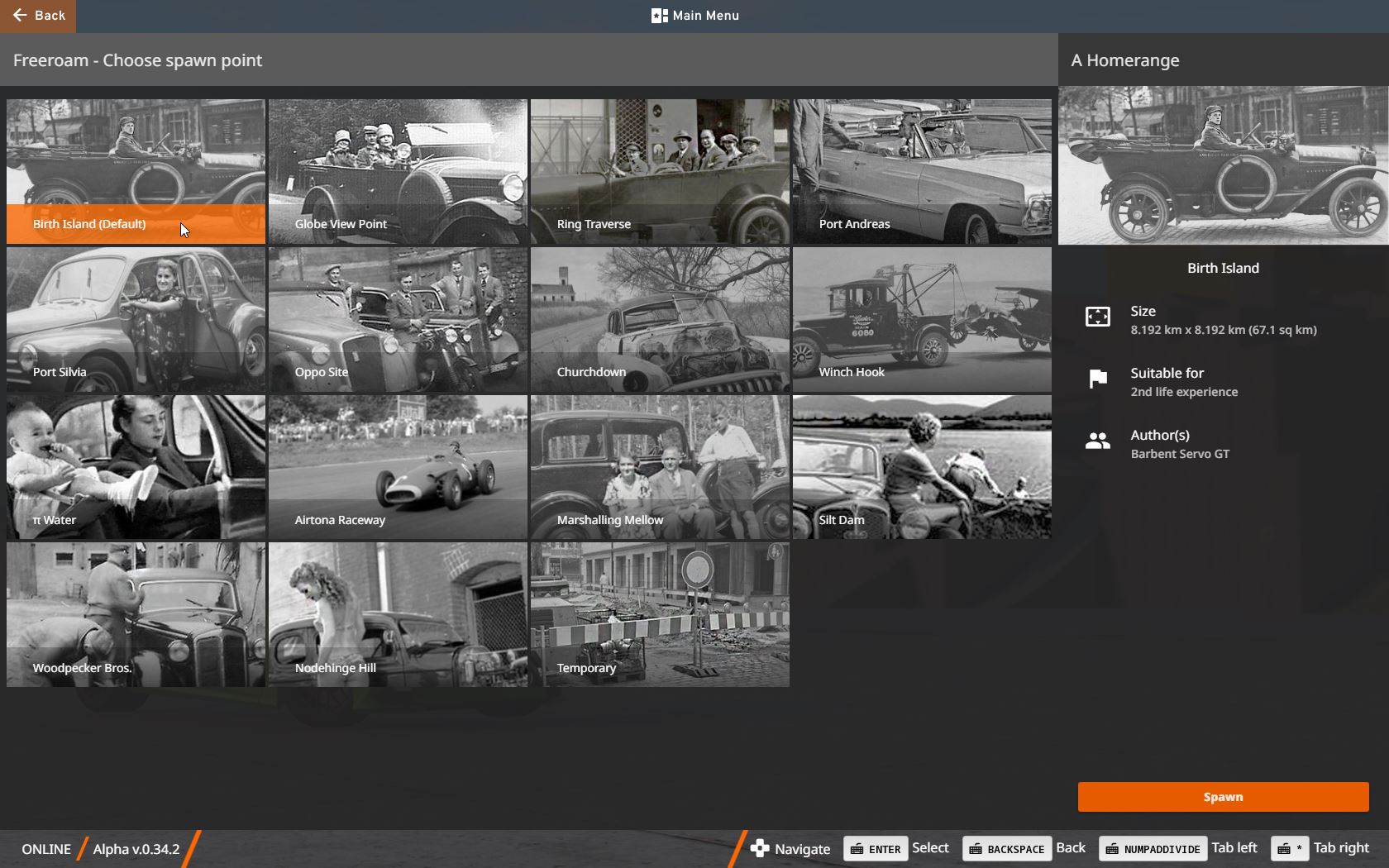This screenshot has width=1389, height=868.
Task: Click the Main Menu star icon
Action: coord(659,16)
